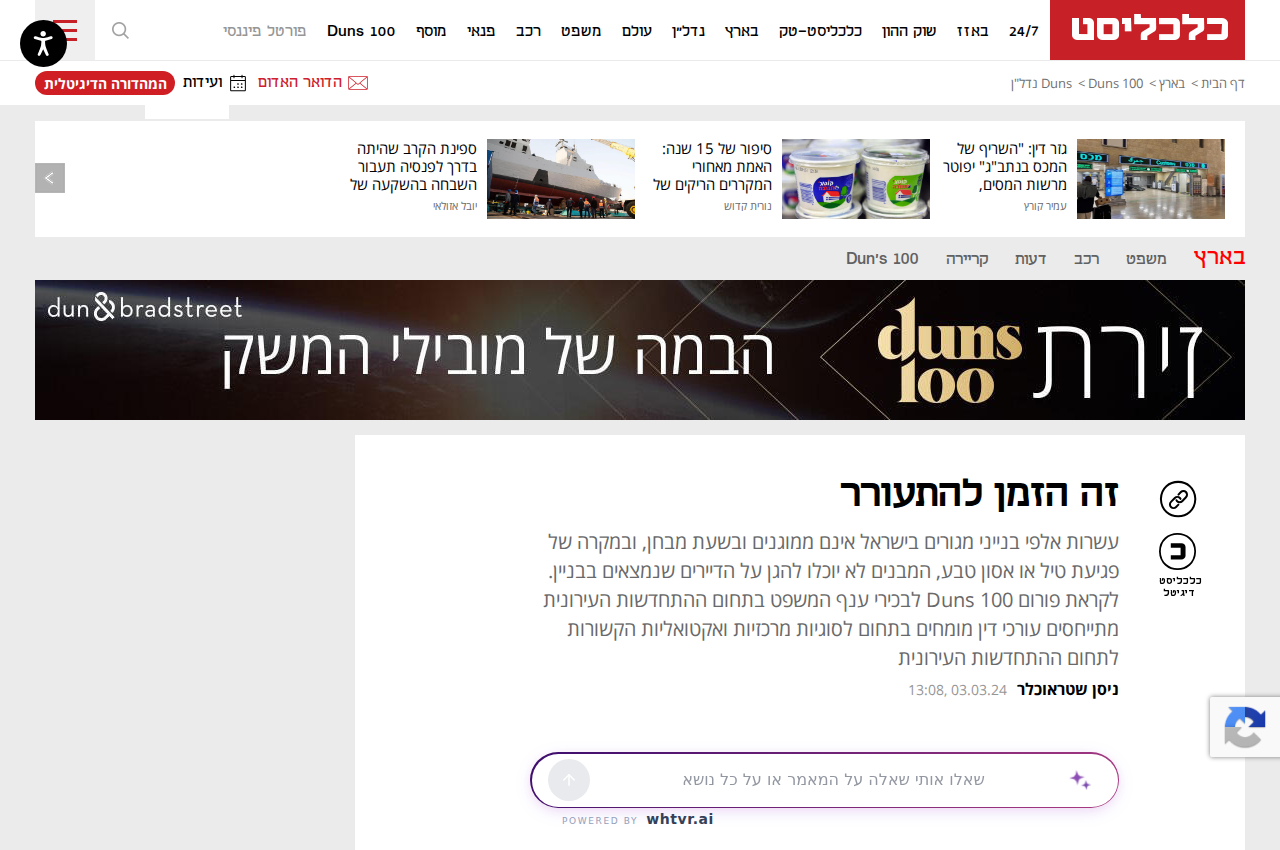
Task: Select רכב sub-section tab
Action: 1087,259
